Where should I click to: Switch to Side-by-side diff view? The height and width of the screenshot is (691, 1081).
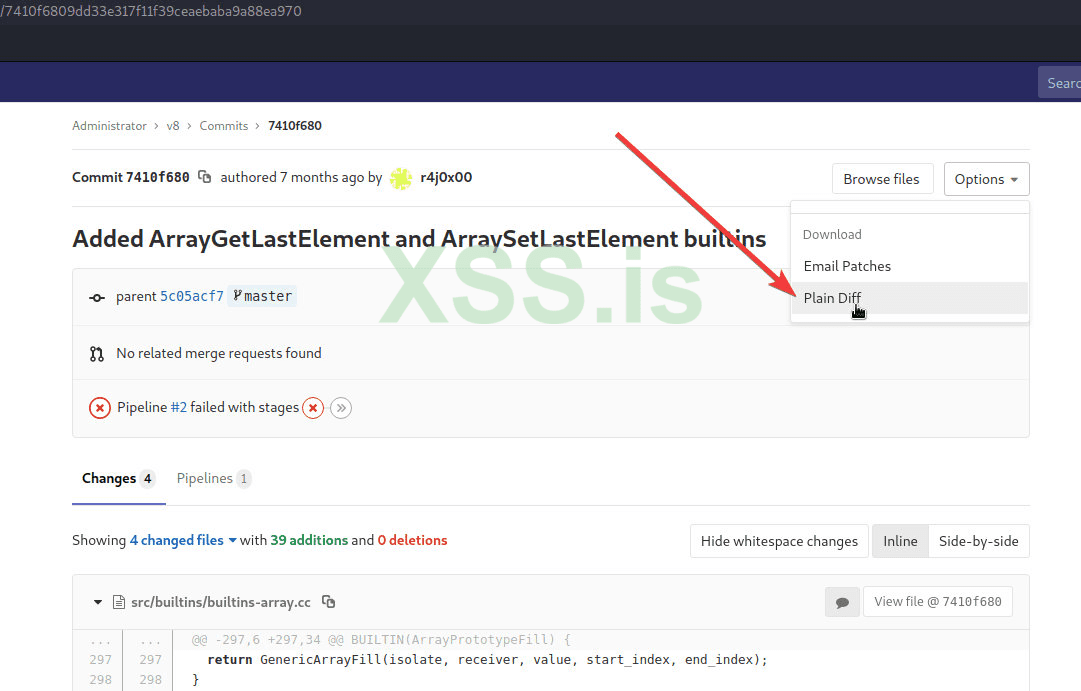tap(978, 541)
